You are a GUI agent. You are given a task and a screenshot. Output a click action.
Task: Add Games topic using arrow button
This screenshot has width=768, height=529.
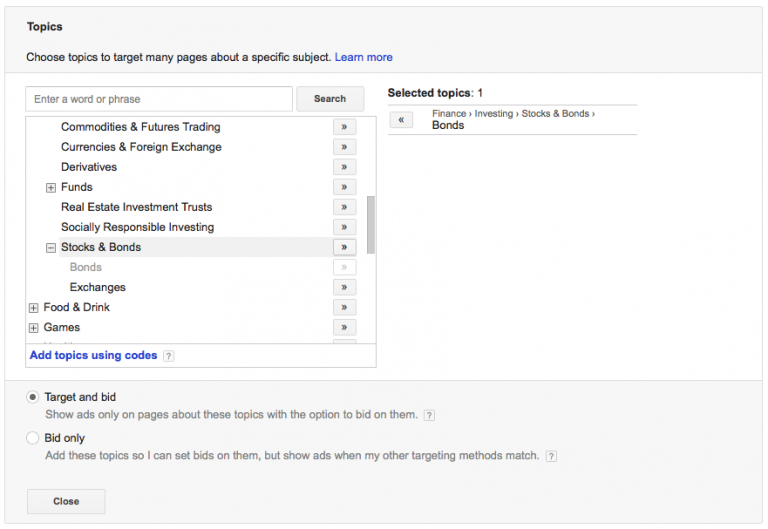click(344, 327)
